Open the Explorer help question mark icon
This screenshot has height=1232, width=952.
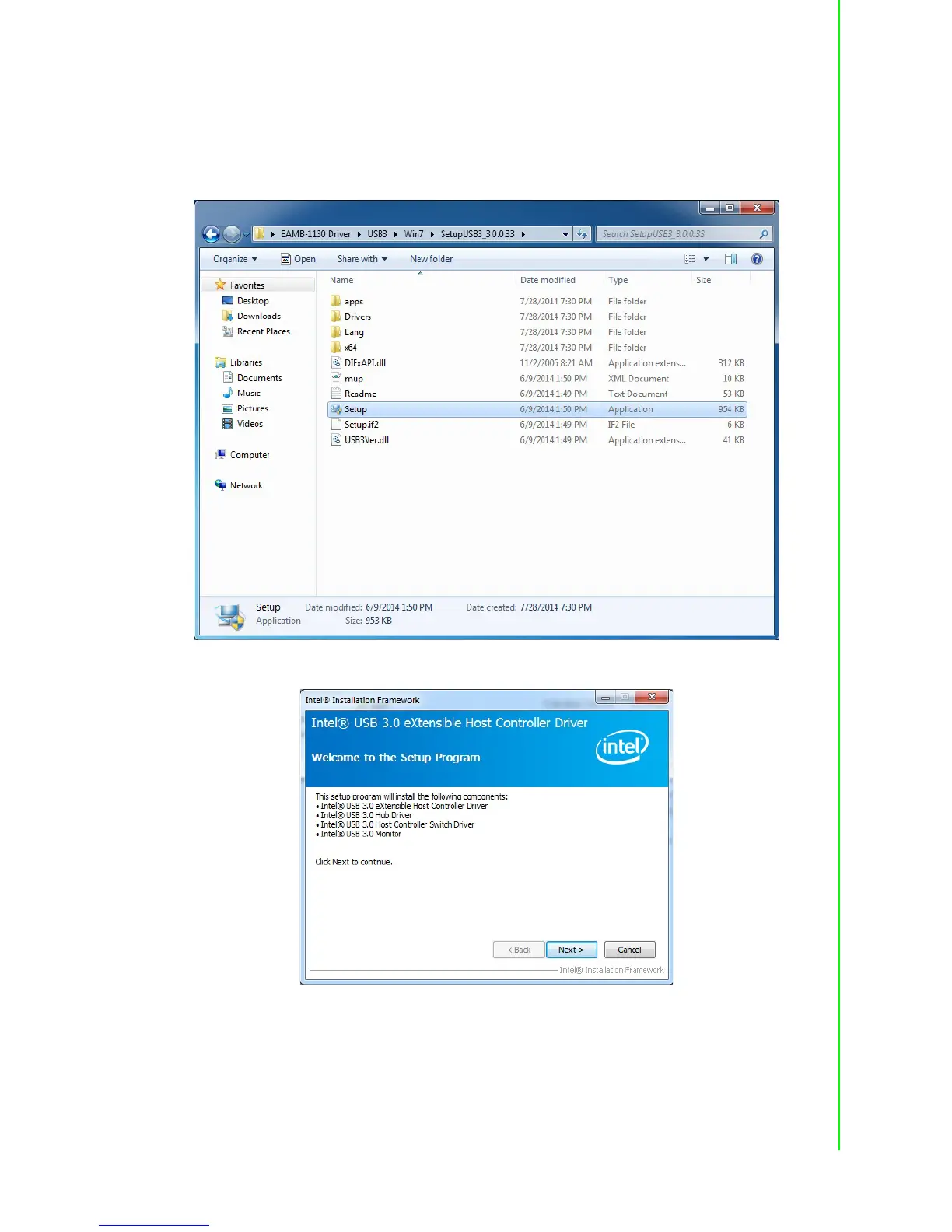click(x=757, y=259)
